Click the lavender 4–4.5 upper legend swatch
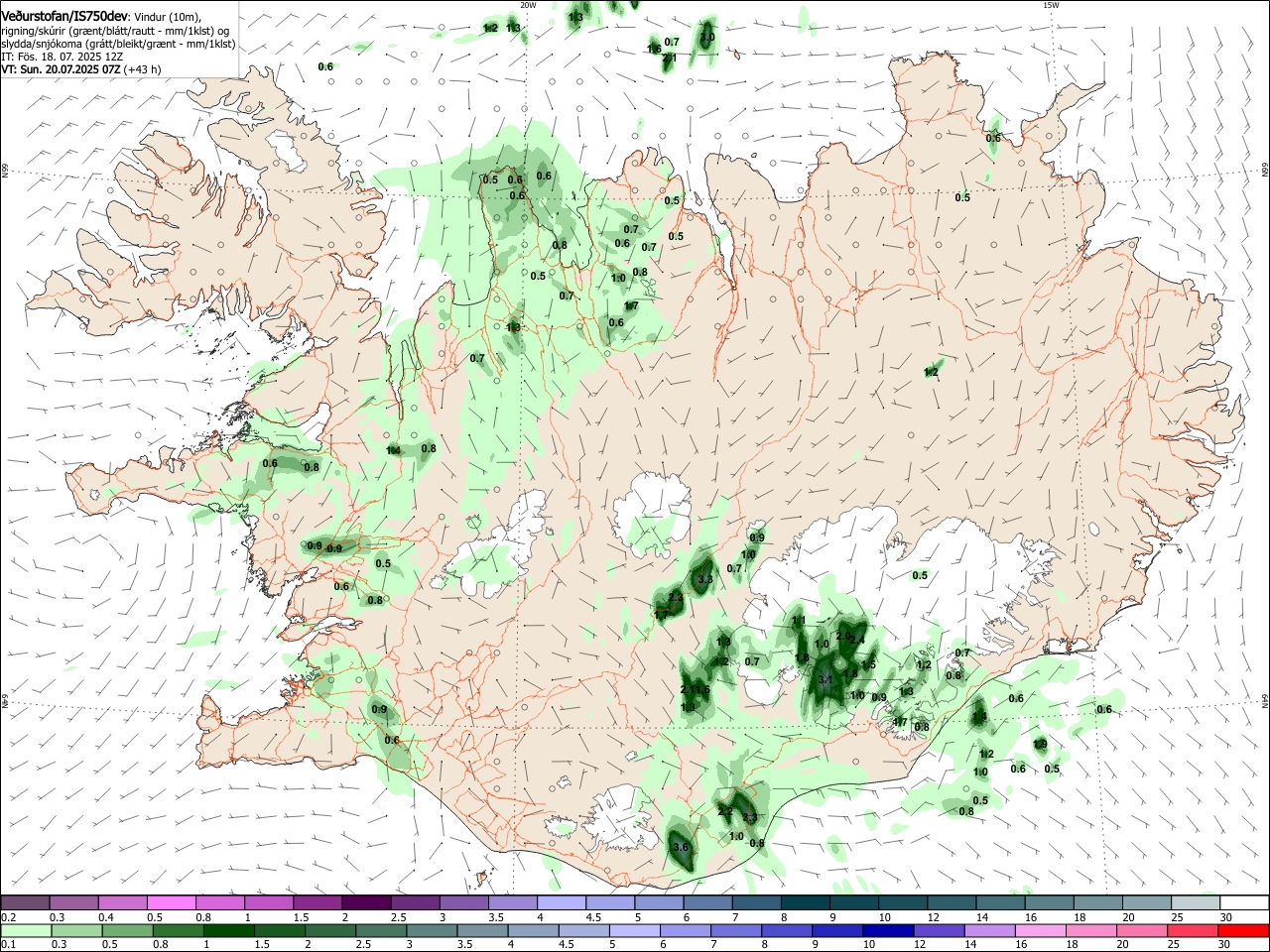 point(561,902)
